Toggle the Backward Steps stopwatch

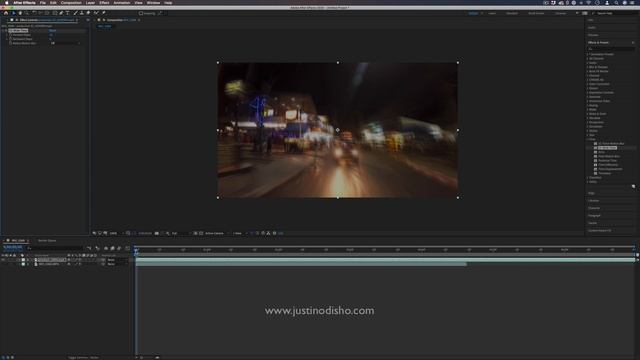10,39
